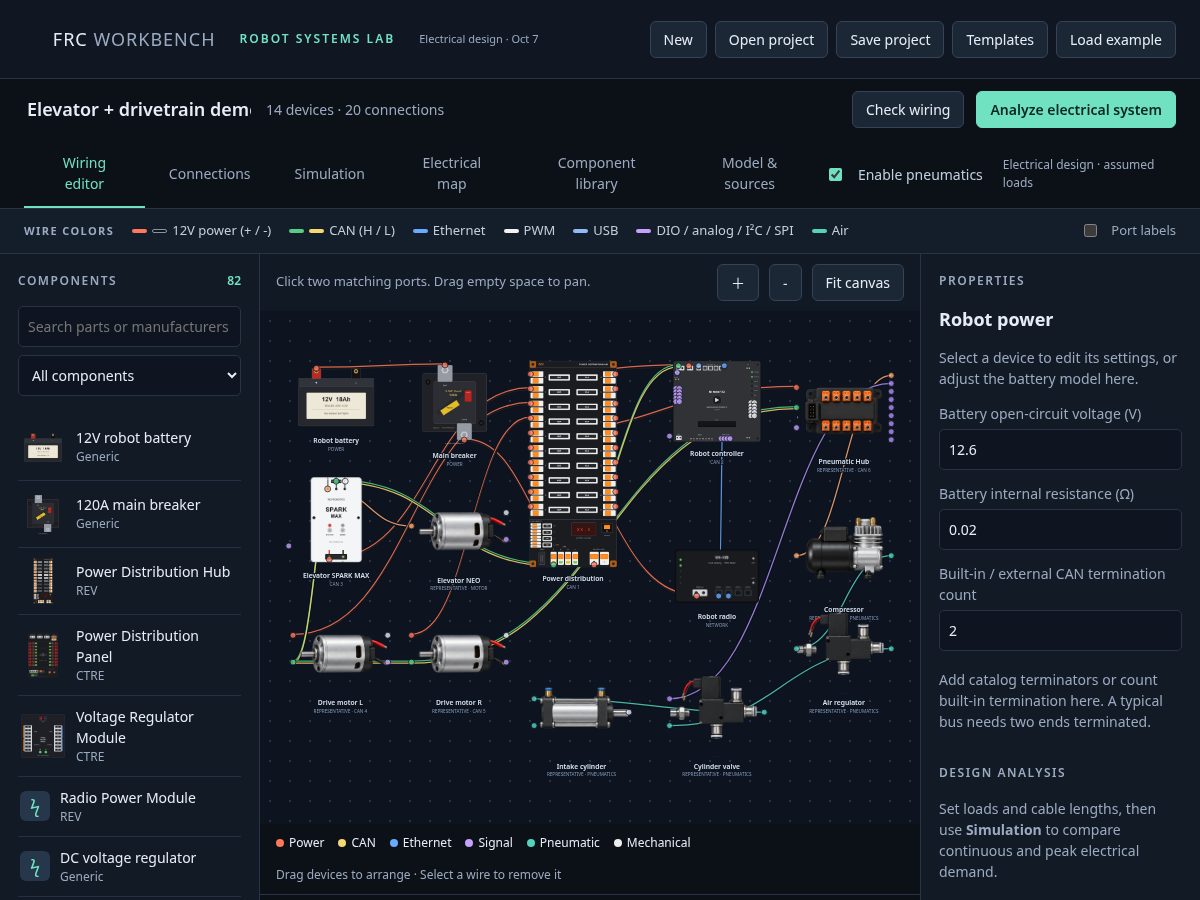Viewport: 1200px width, 900px height.
Task: Click the Pneumatic legend entry below canvas
Action: pyautogui.click(x=563, y=843)
